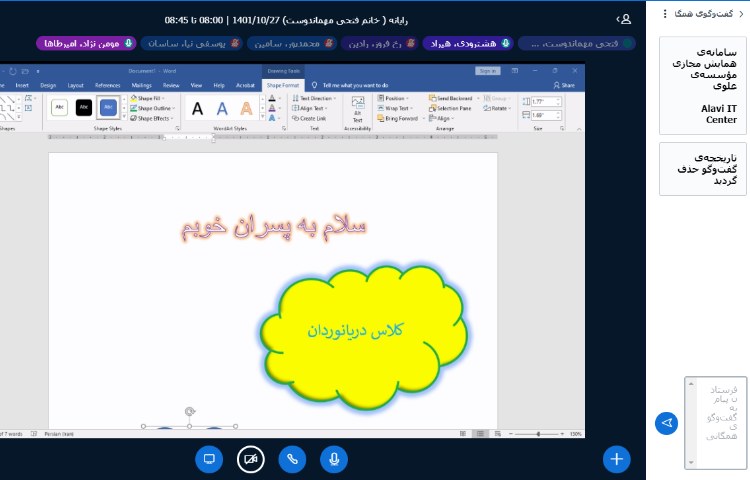Open the blue plus actions button
Image resolution: width=750 pixels, height=480 pixels.
[x=617, y=459]
